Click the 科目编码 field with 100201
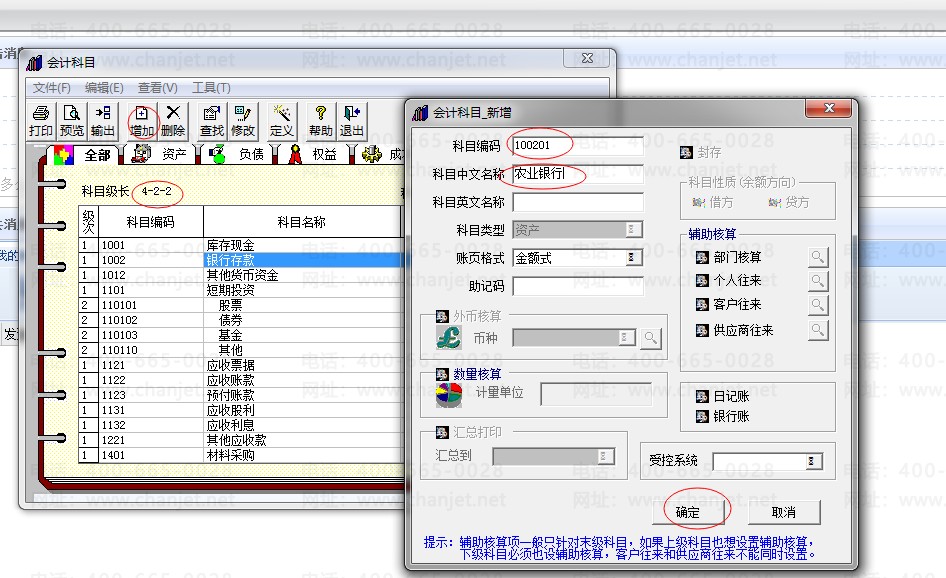946x578 pixels. click(x=577, y=145)
